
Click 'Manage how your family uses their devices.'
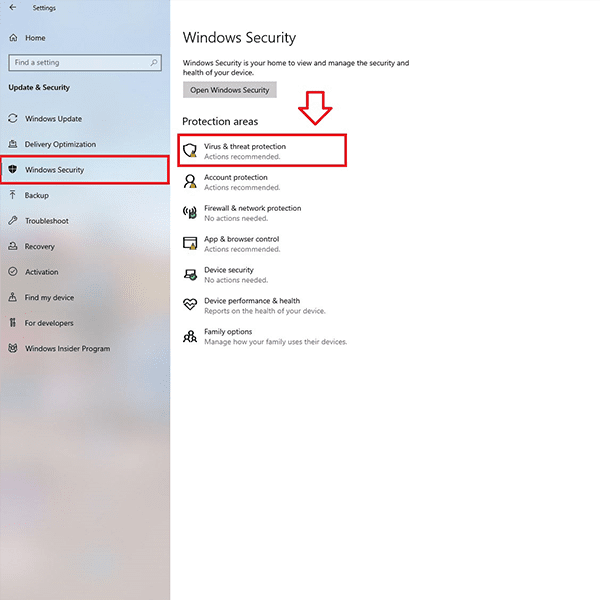(276, 342)
